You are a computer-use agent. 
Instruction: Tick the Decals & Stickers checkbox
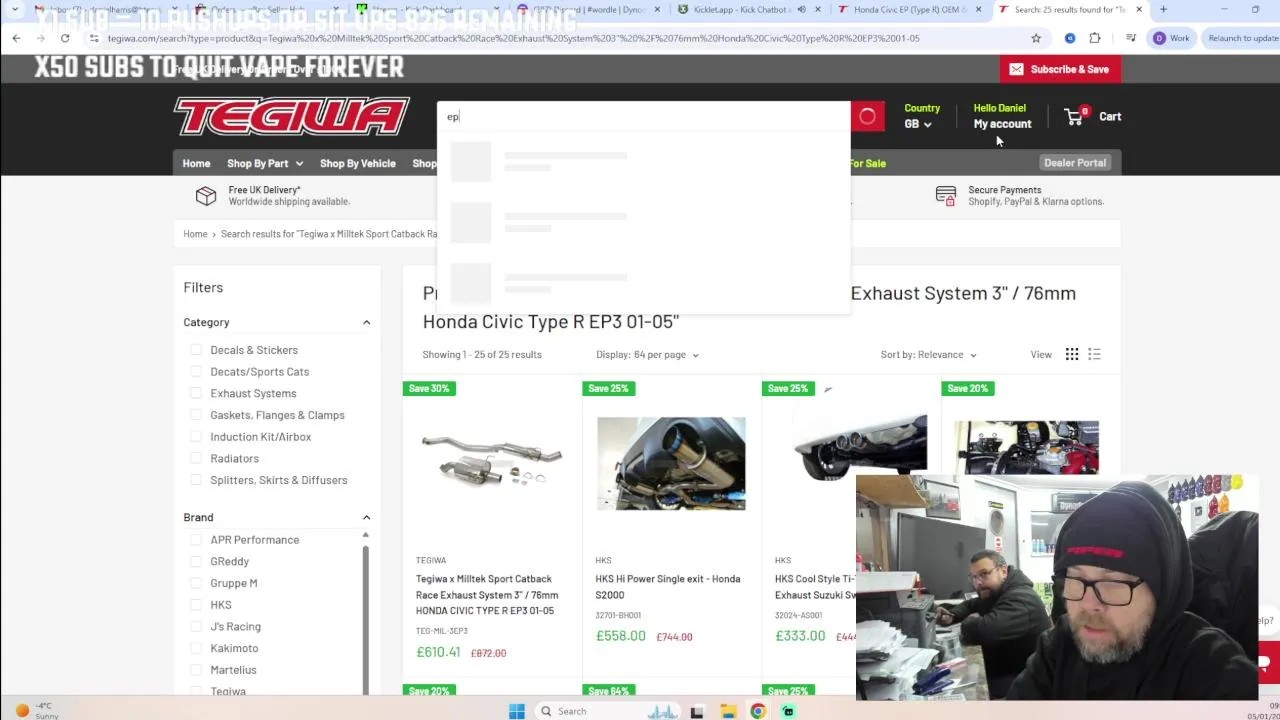pyautogui.click(x=196, y=350)
